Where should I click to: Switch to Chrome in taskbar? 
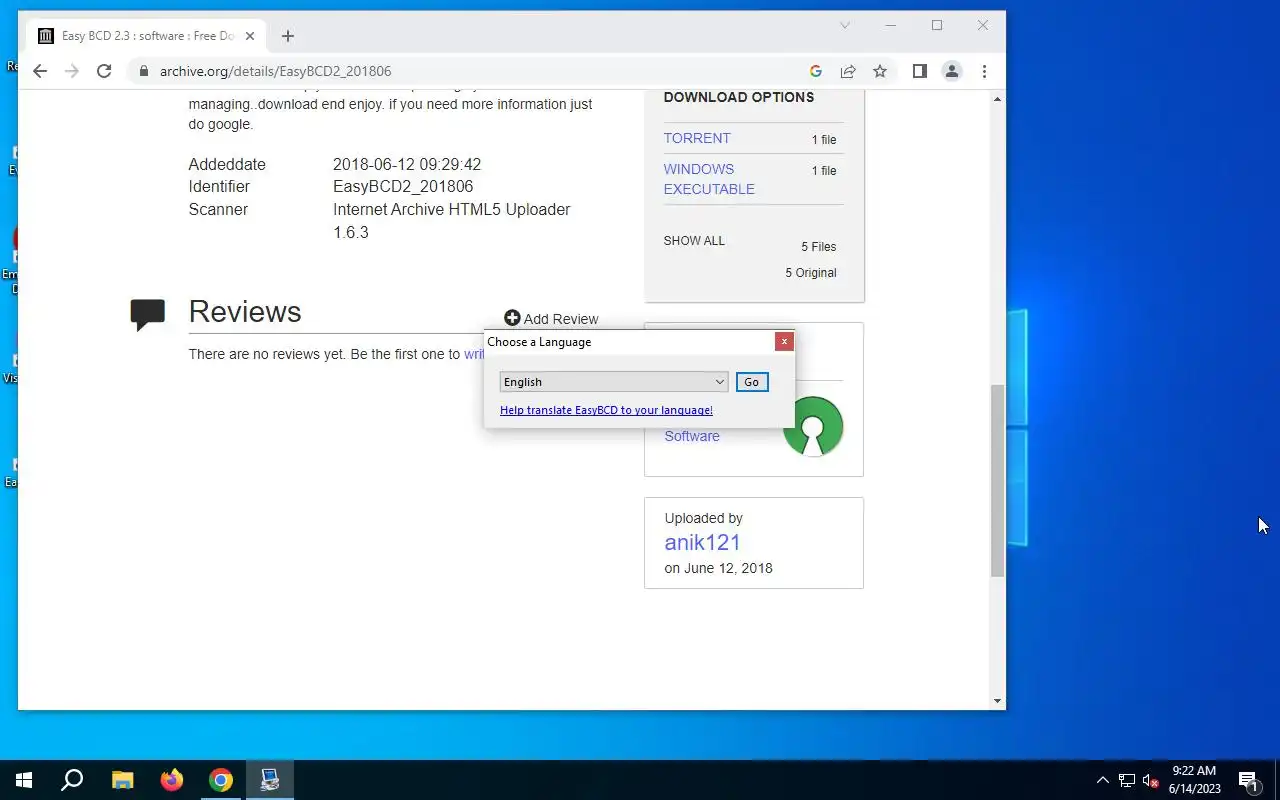[221, 780]
